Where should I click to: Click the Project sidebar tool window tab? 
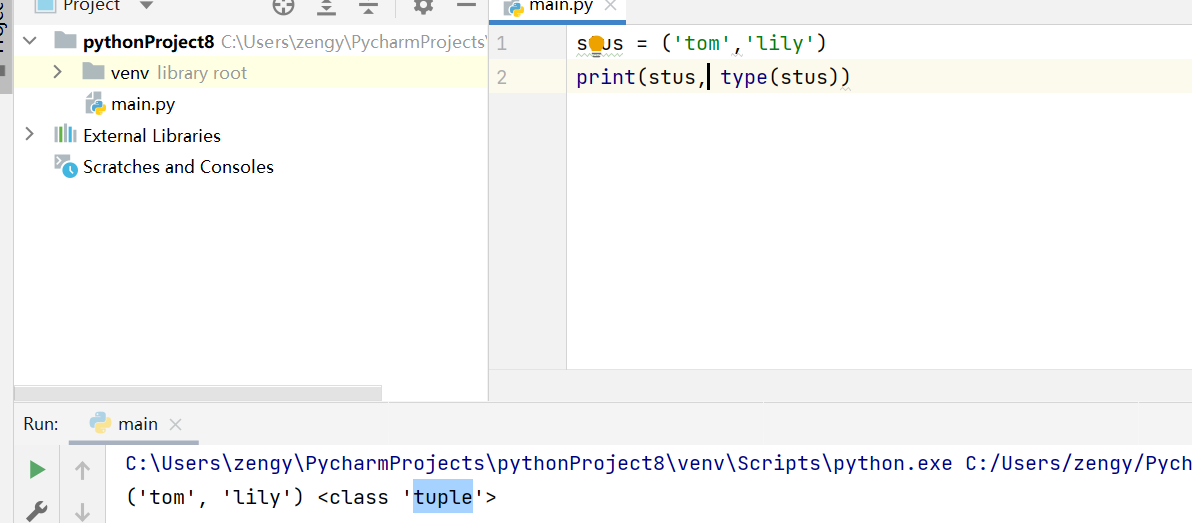click(x=5, y=46)
